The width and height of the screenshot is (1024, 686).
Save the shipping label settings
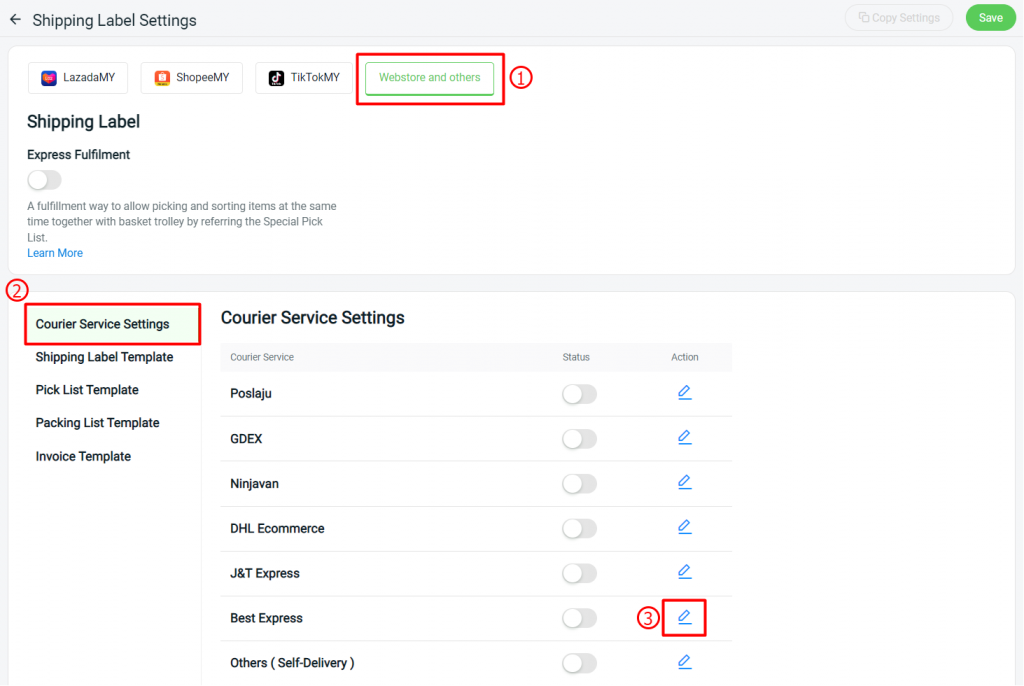990,17
